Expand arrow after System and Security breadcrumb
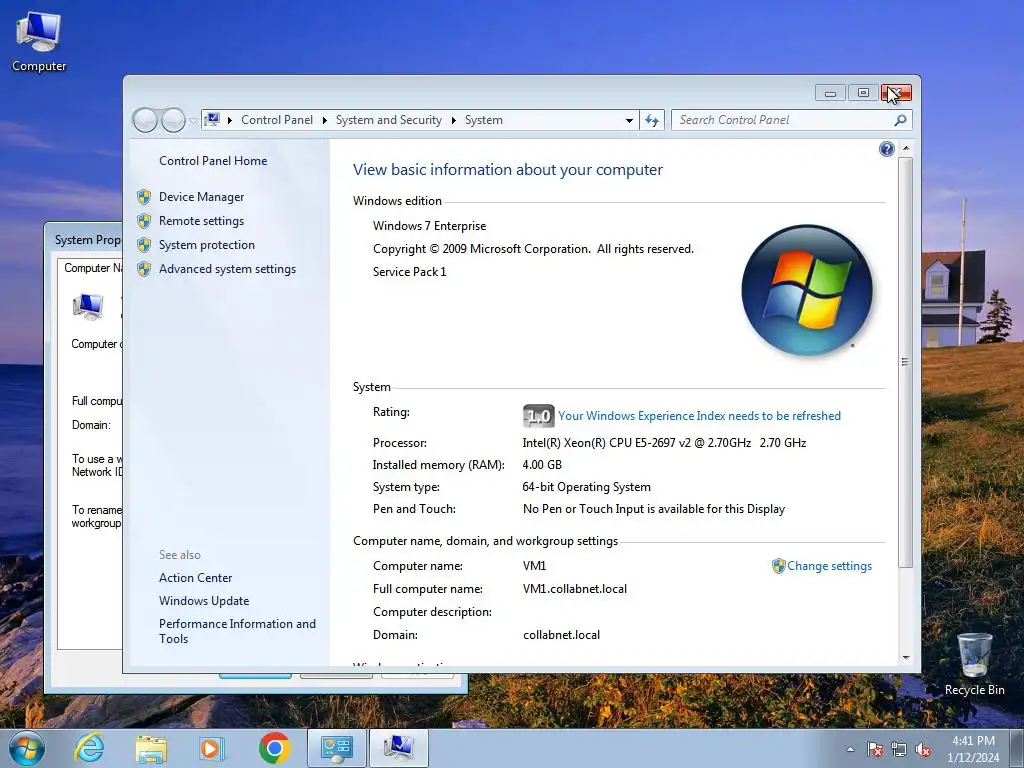Screen dimensions: 1024x768 click(453, 120)
